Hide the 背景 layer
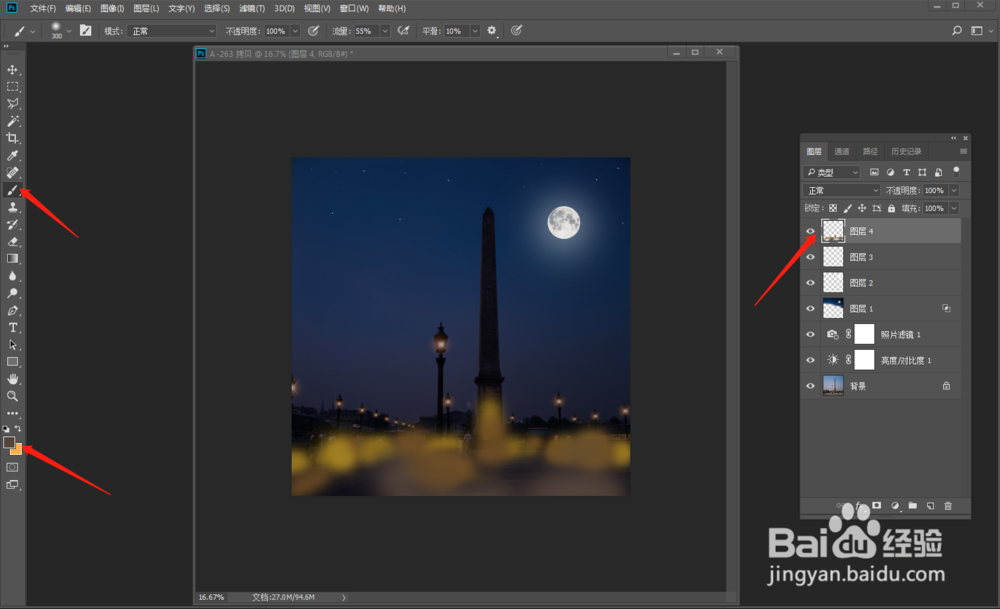The width and height of the screenshot is (1000, 609). 811,386
